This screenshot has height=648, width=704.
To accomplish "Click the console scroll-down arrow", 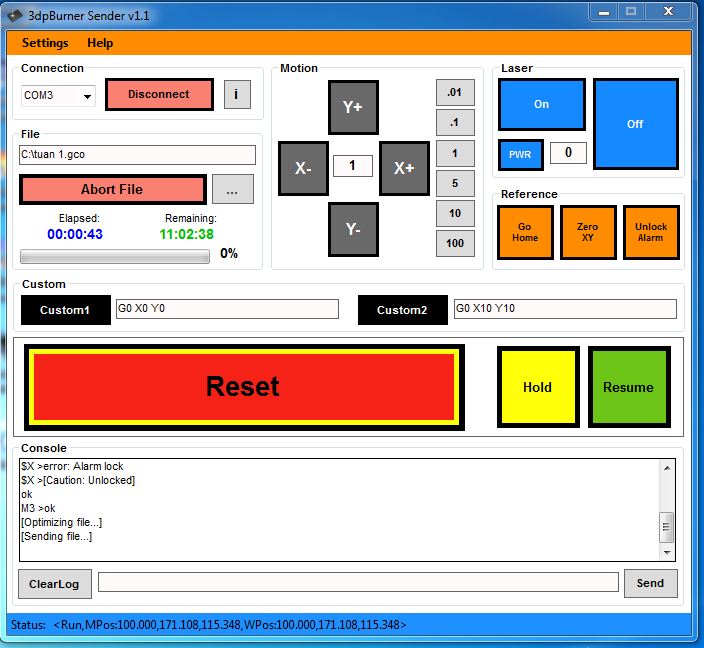I will coord(667,553).
